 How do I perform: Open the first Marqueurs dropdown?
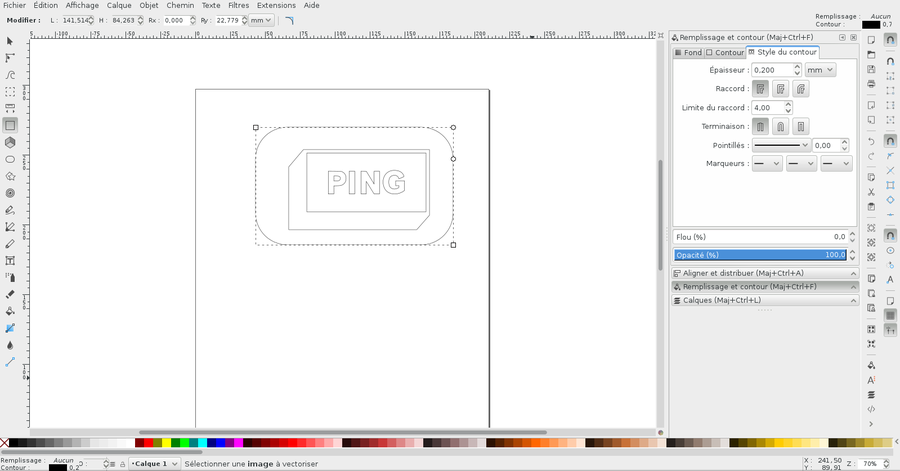pos(767,164)
